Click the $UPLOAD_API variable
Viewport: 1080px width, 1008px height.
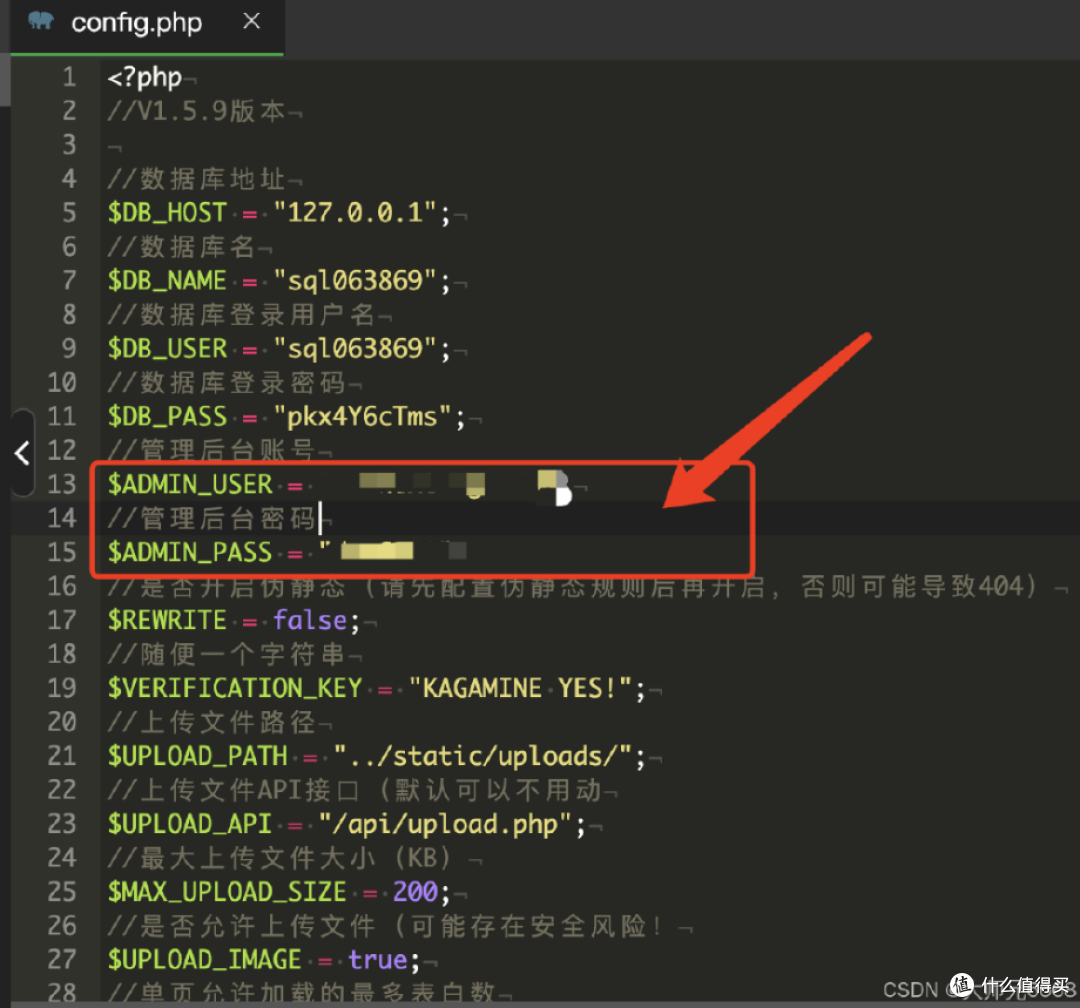tap(190, 825)
